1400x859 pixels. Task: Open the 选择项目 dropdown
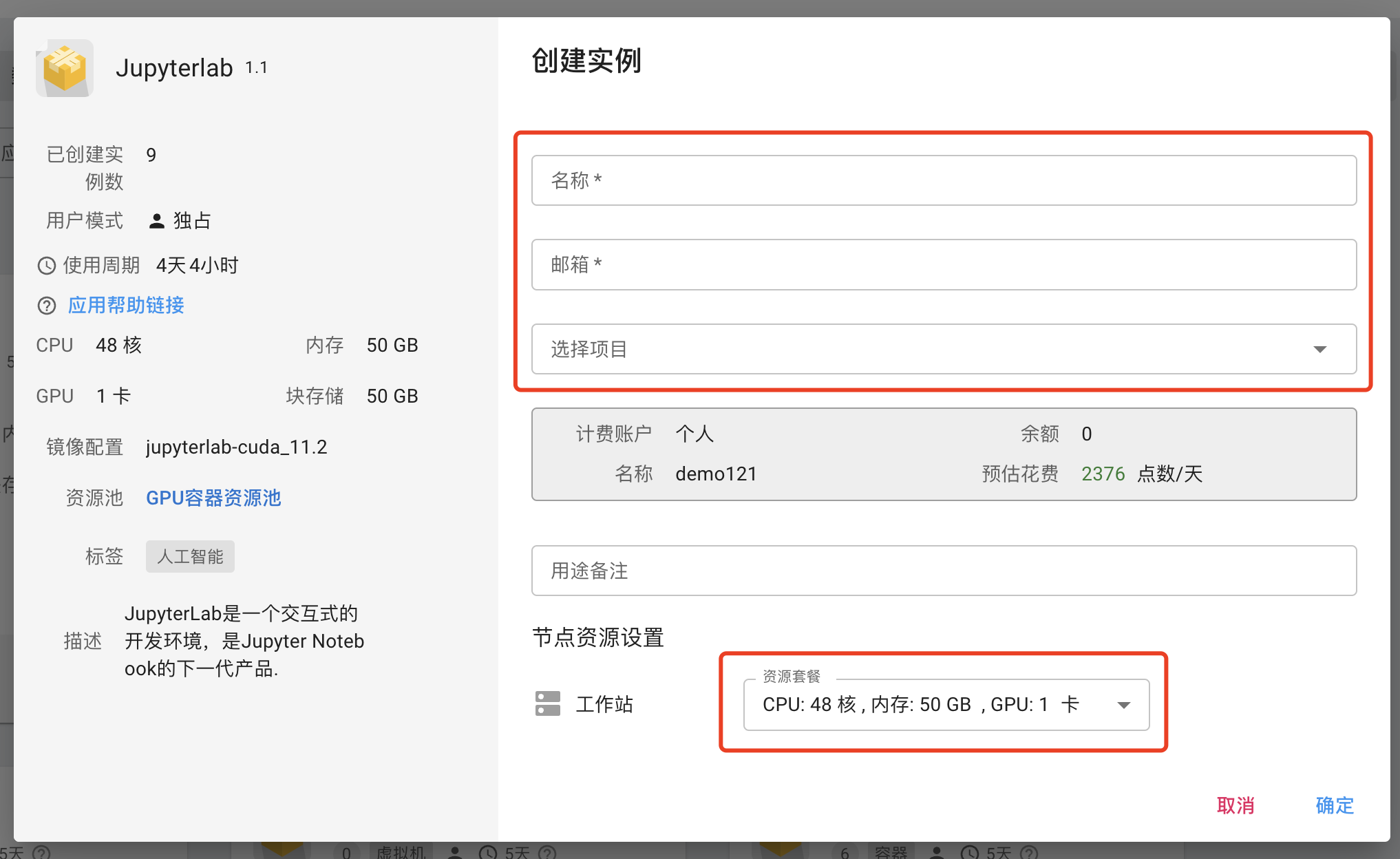pyautogui.click(x=944, y=349)
